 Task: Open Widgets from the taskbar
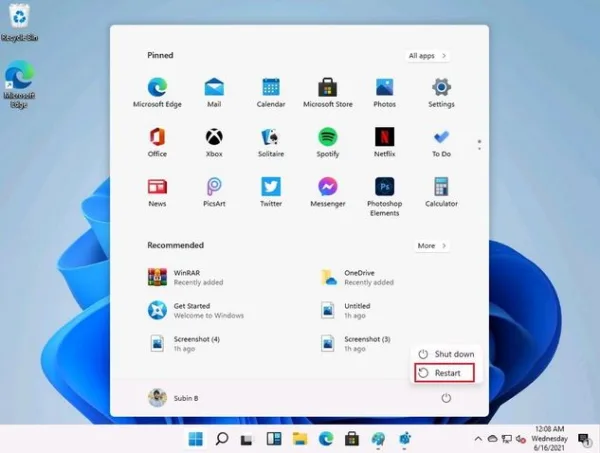click(274, 439)
